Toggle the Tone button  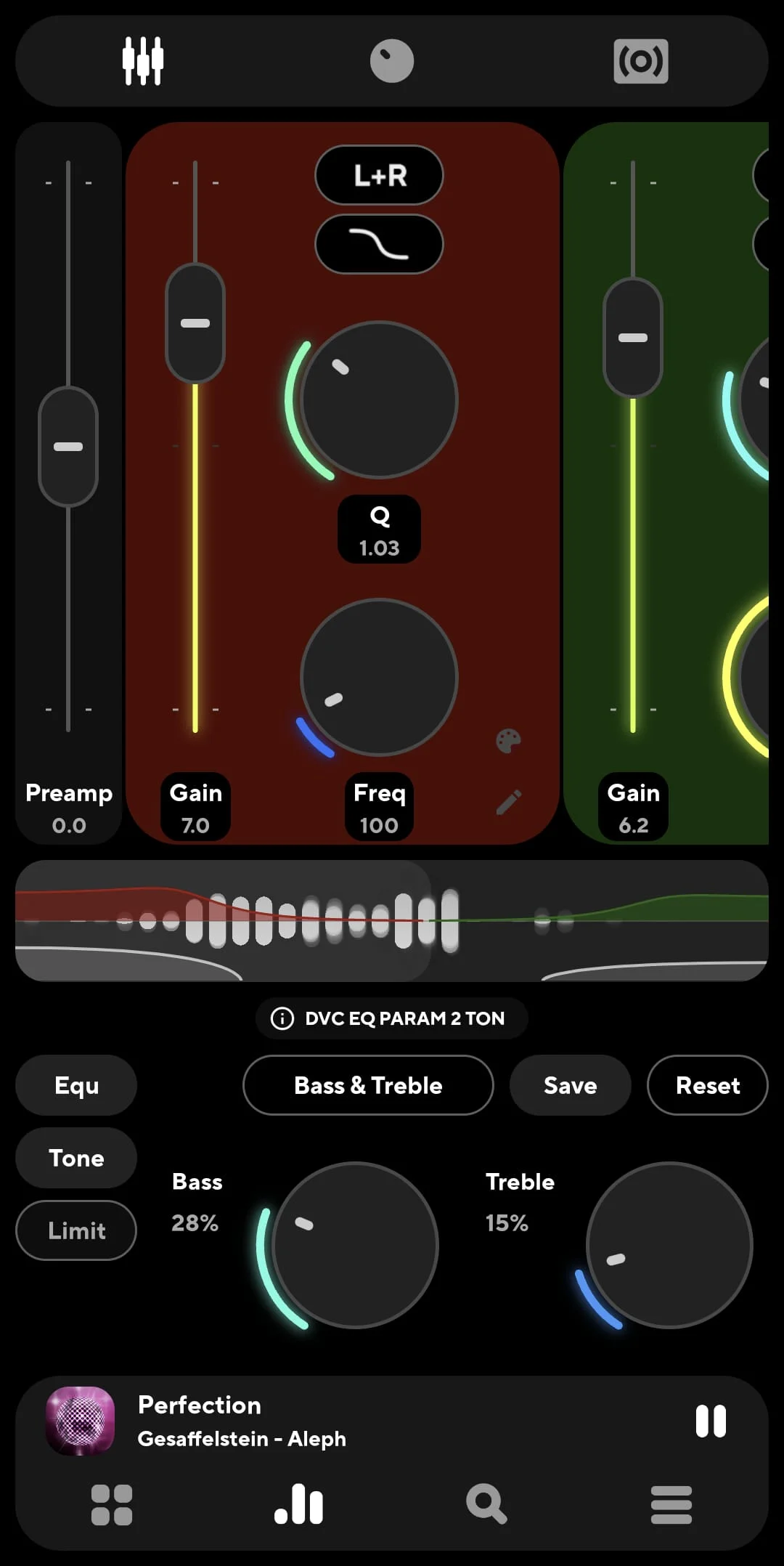(x=76, y=1158)
